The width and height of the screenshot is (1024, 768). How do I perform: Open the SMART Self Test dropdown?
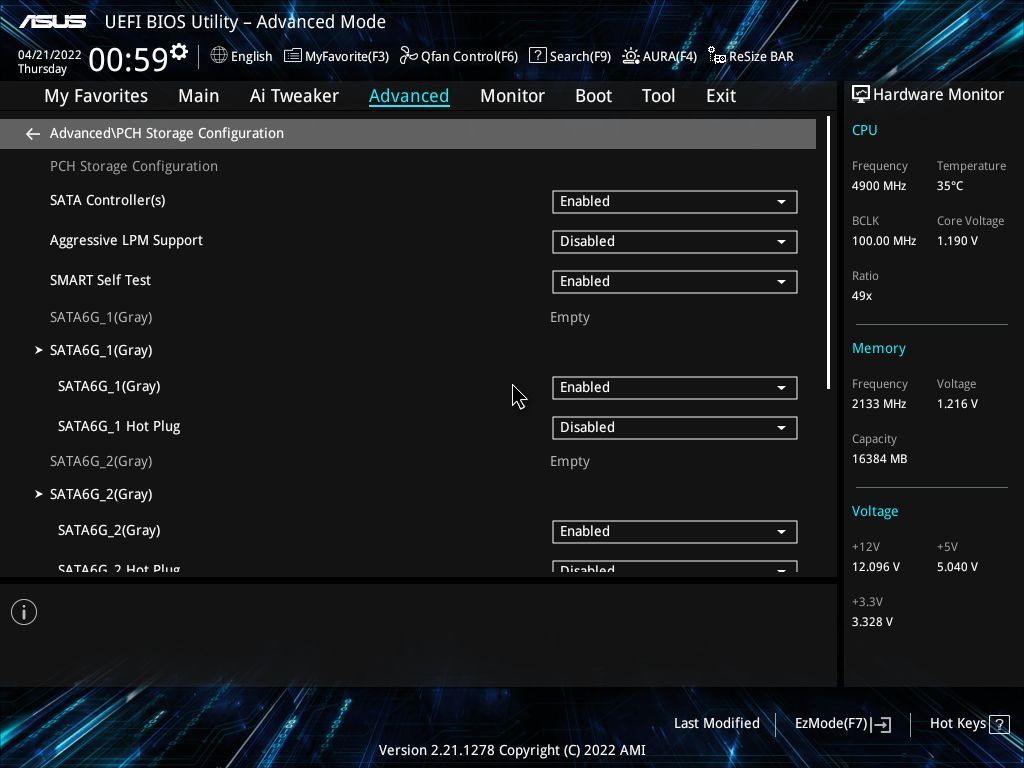pos(675,281)
